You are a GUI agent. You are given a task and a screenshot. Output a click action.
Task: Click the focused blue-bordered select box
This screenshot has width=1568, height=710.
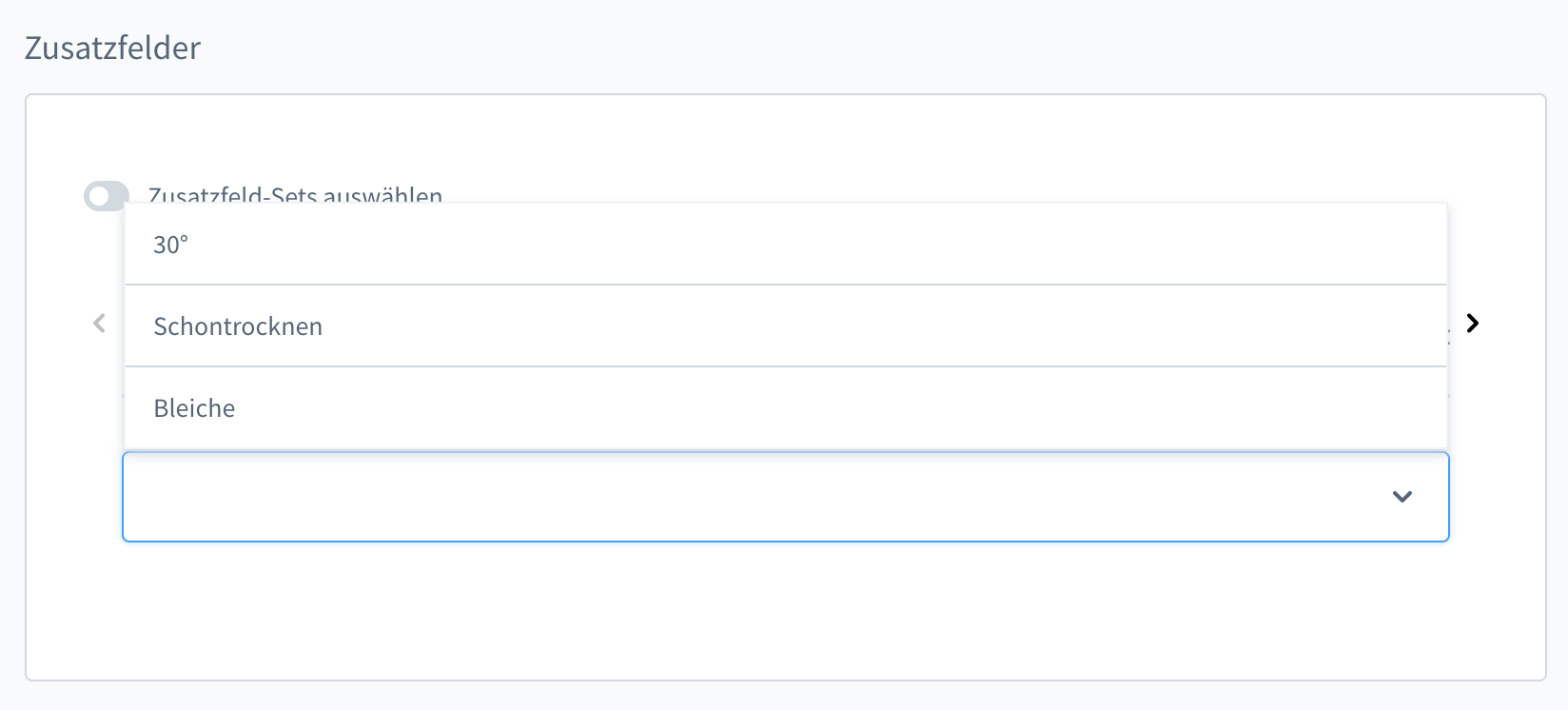point(761,497)
